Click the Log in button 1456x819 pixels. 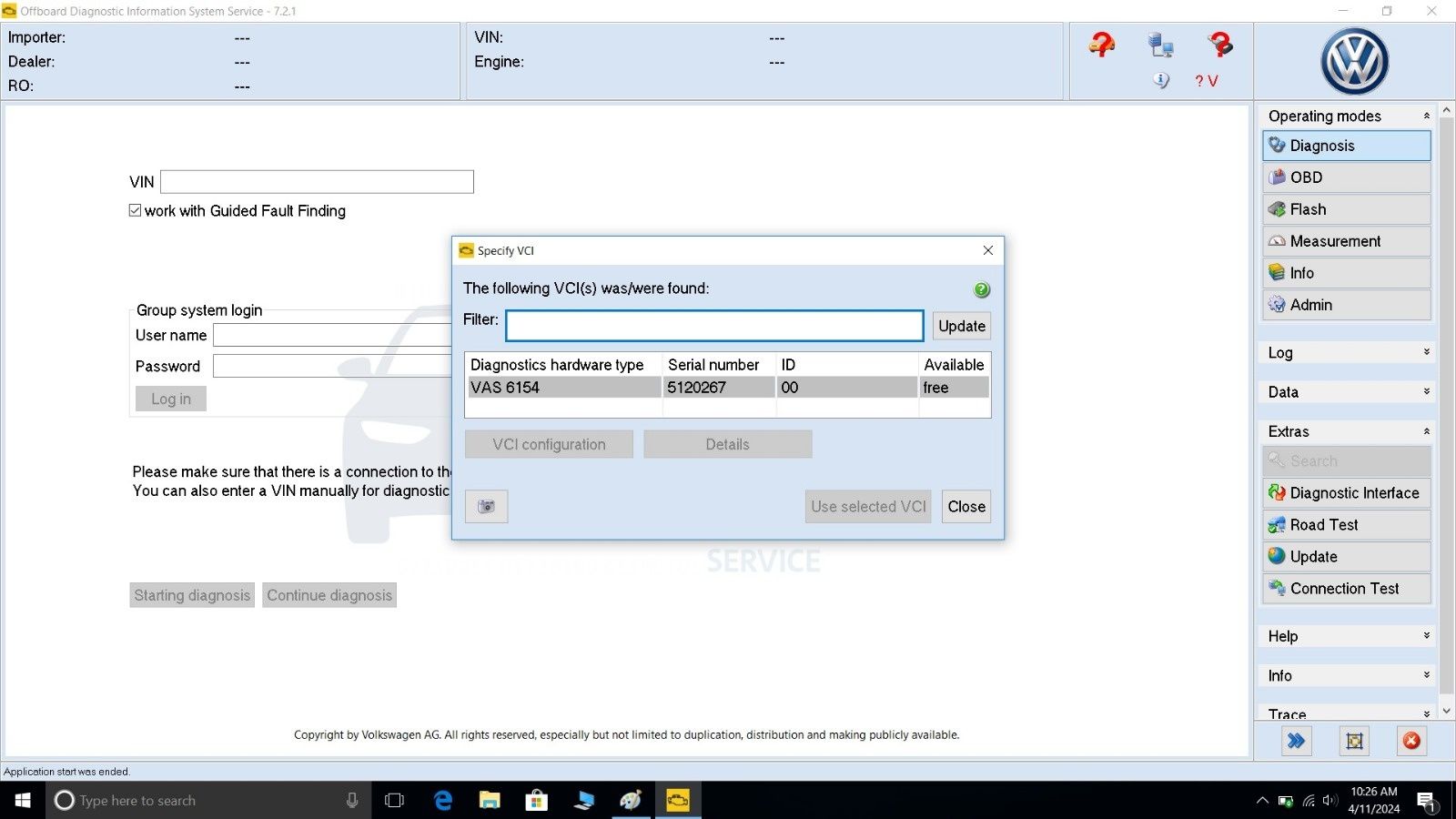pyautogui.click(x=171, y=399)
